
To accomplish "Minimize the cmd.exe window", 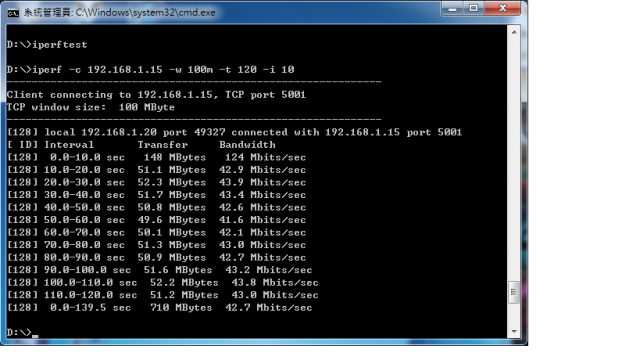I will pyautogui.click(x=452, y=9).
